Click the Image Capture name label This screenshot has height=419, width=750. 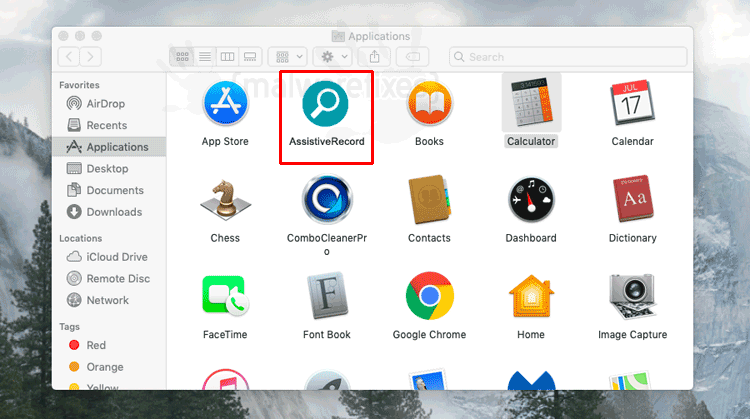point(632,335)
